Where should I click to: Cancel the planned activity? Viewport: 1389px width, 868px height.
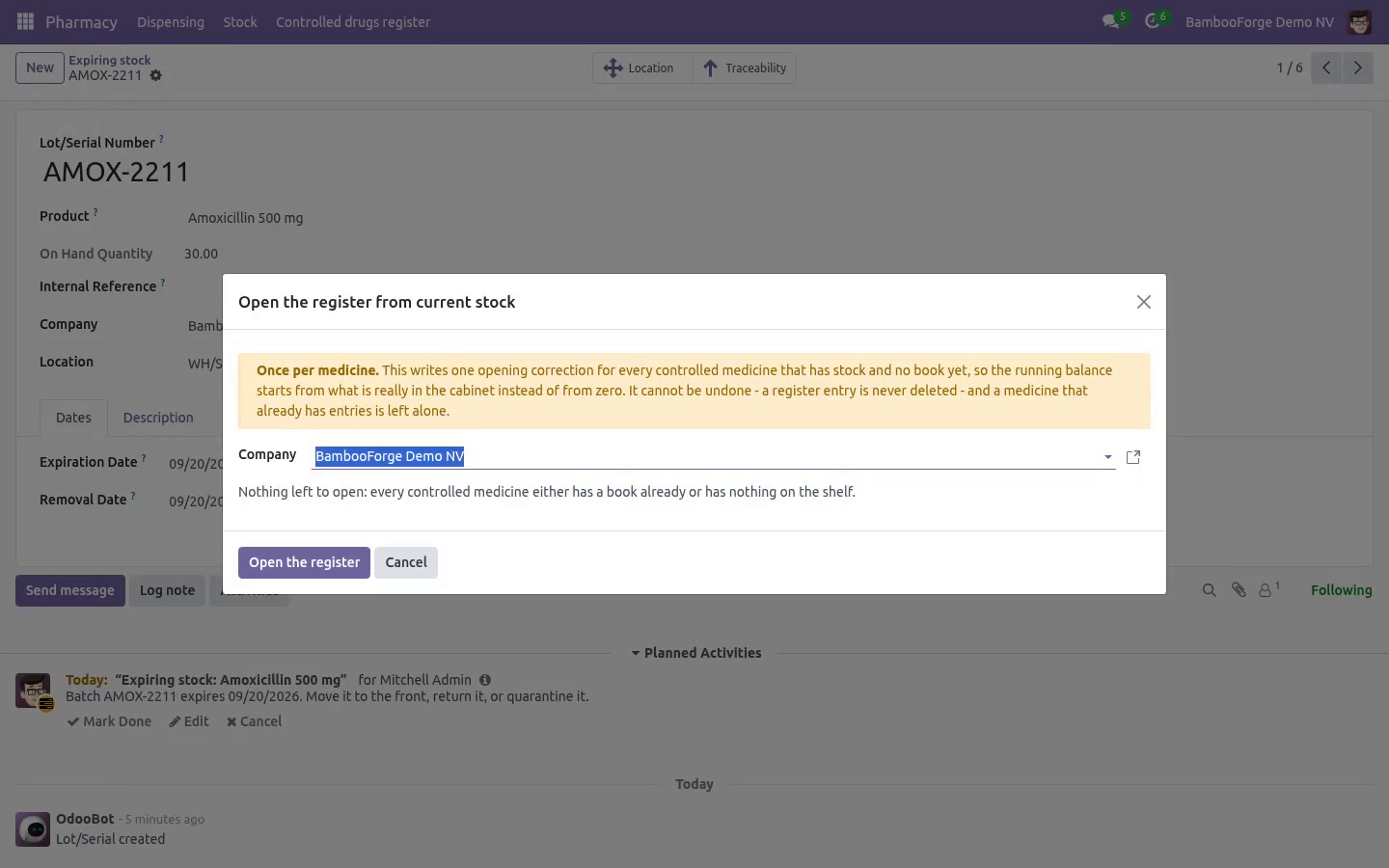(254, 721)
